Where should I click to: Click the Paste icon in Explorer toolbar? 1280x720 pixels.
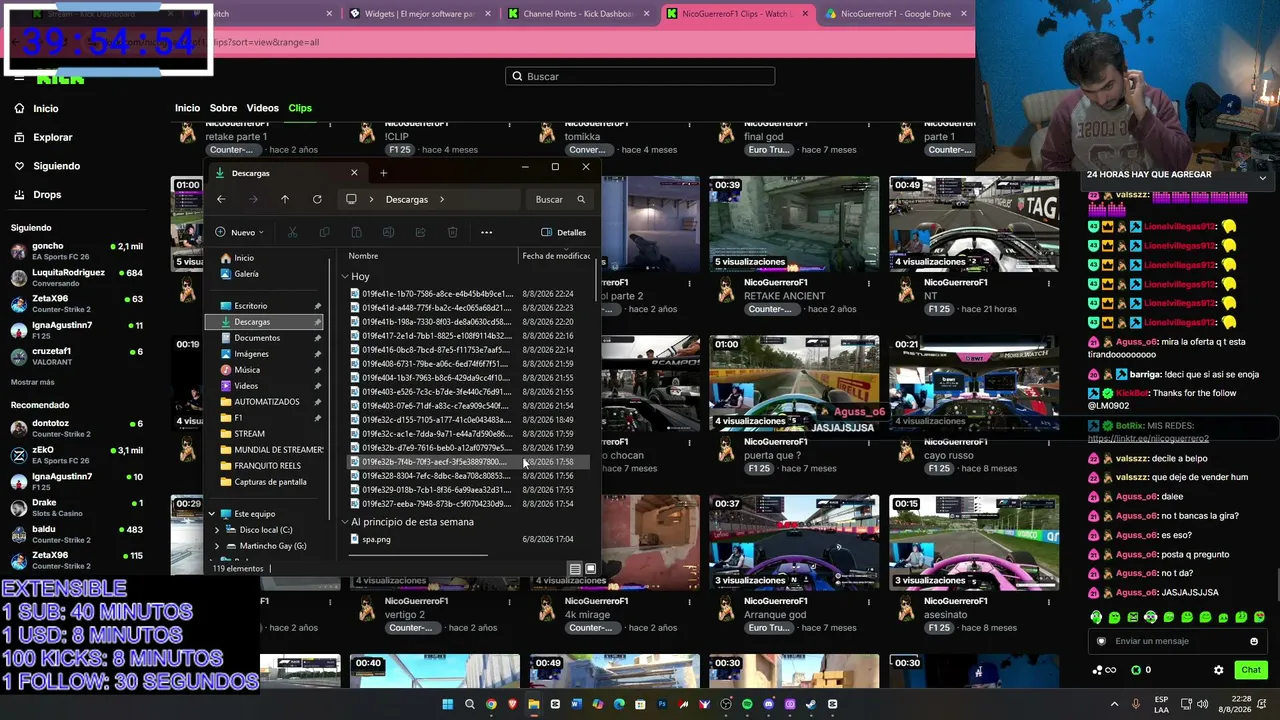click(x=356, y=232)
